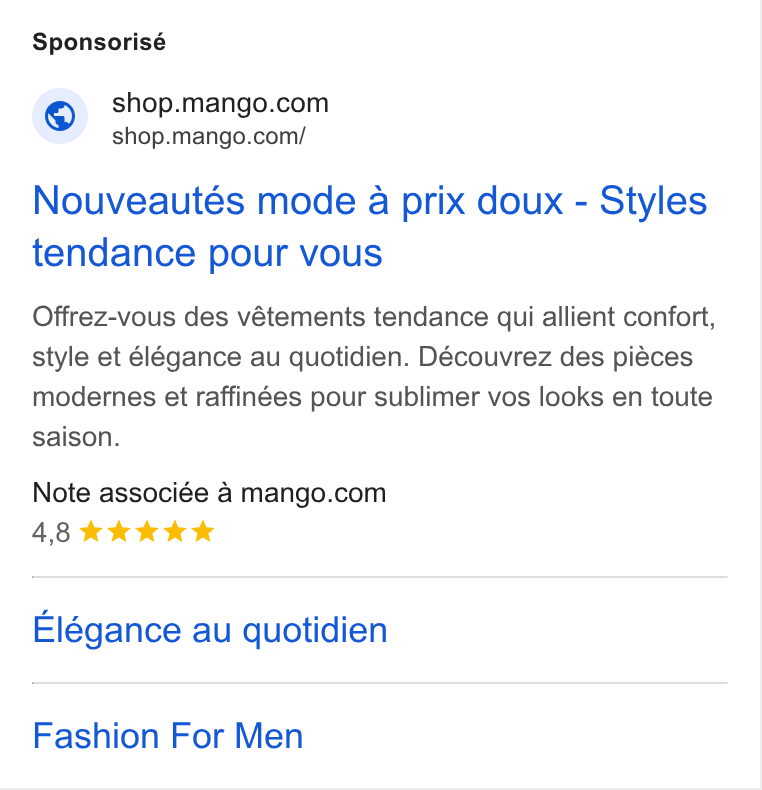Click the tendance pour vous headline line

click(x=208, y=253)
